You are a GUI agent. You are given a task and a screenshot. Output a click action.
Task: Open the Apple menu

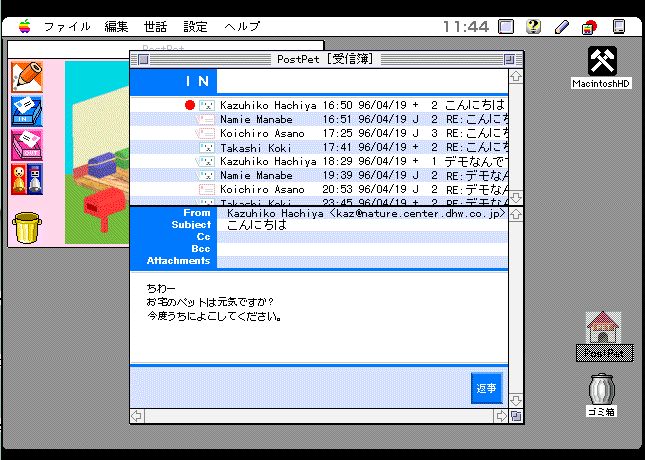click(25, 27)
